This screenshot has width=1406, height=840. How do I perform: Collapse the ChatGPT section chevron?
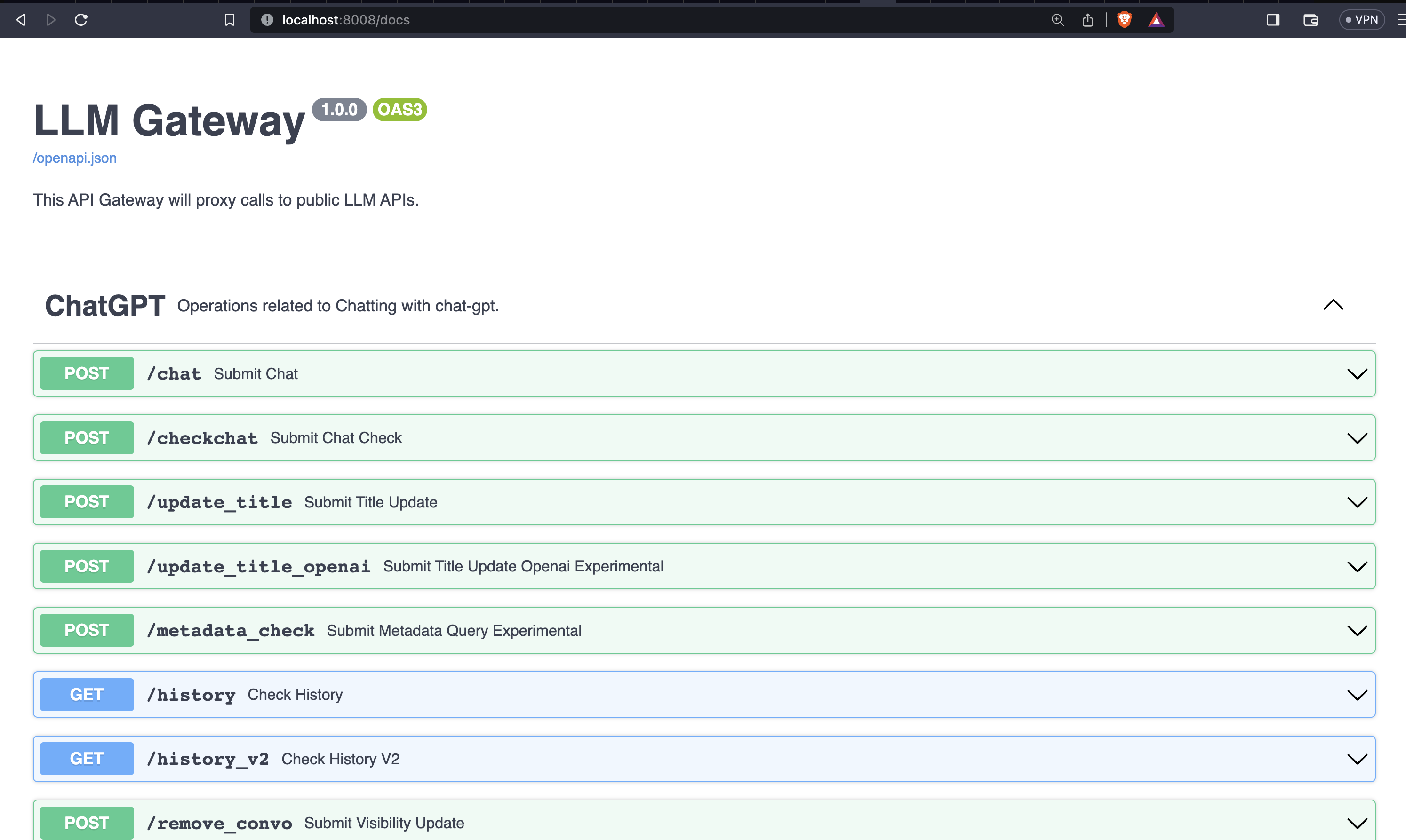click(1333, 305)
